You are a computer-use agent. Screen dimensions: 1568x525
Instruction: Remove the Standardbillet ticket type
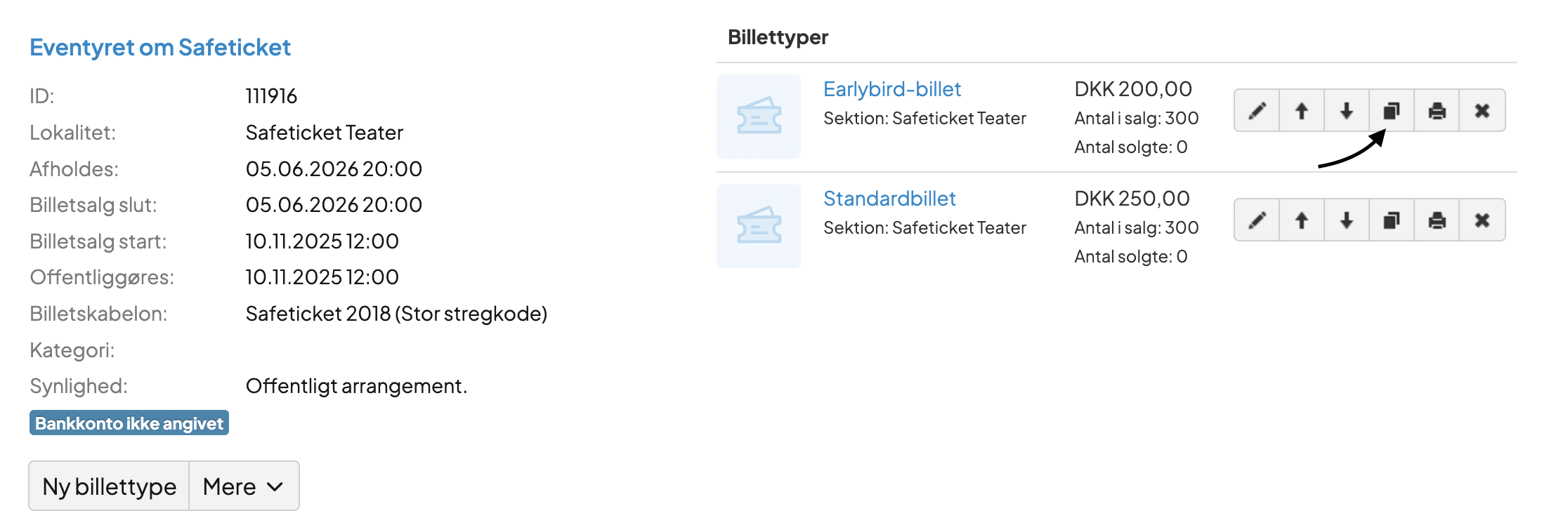(1482, 220)
